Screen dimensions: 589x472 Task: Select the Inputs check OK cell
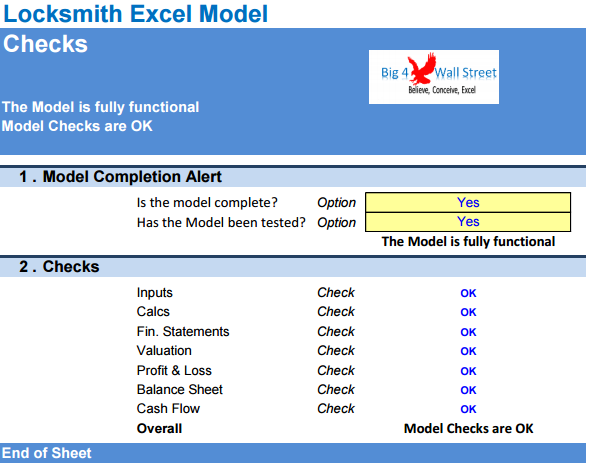(x=468, y=293)
